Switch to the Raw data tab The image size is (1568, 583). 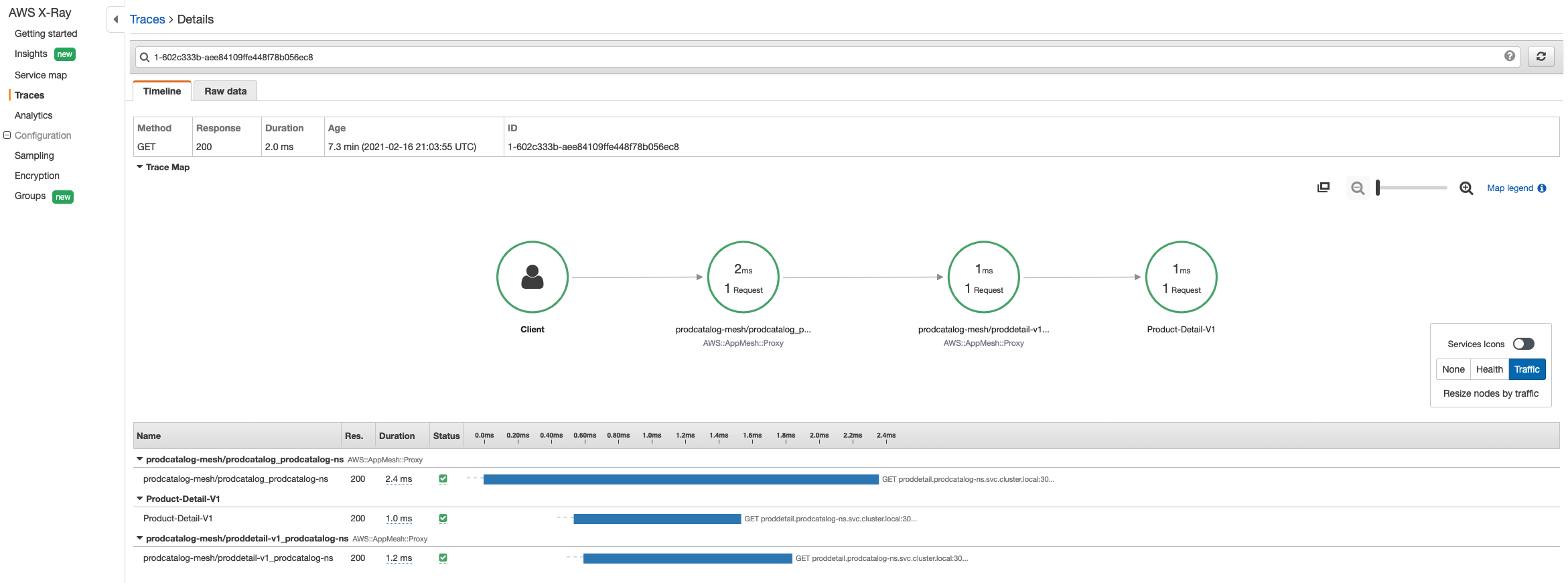pos(225,91)
